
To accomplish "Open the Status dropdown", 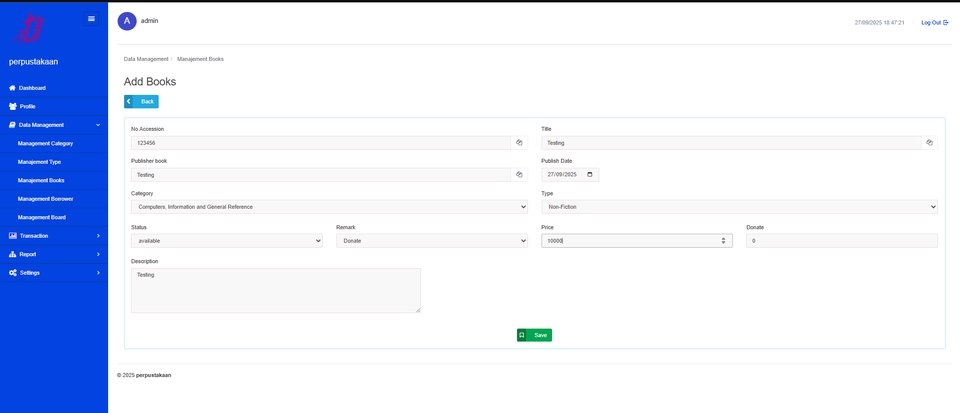I will tap(226, 241).
